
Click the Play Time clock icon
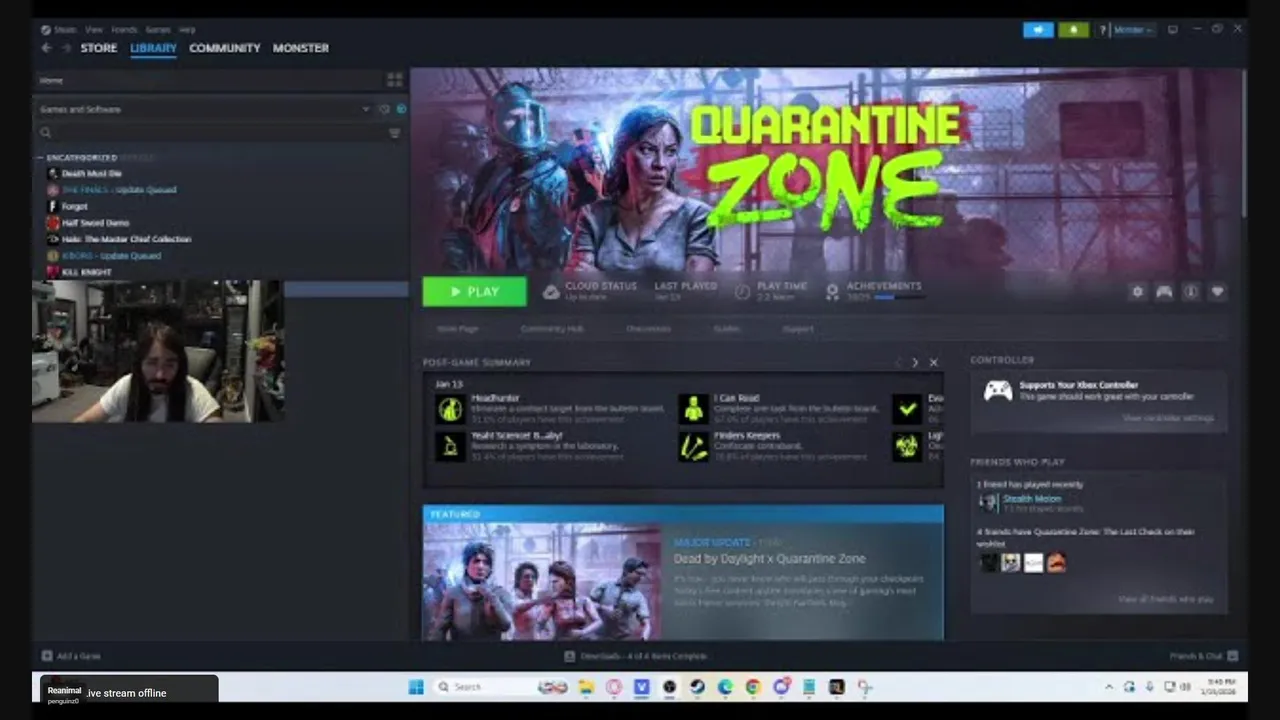point(742,292)
